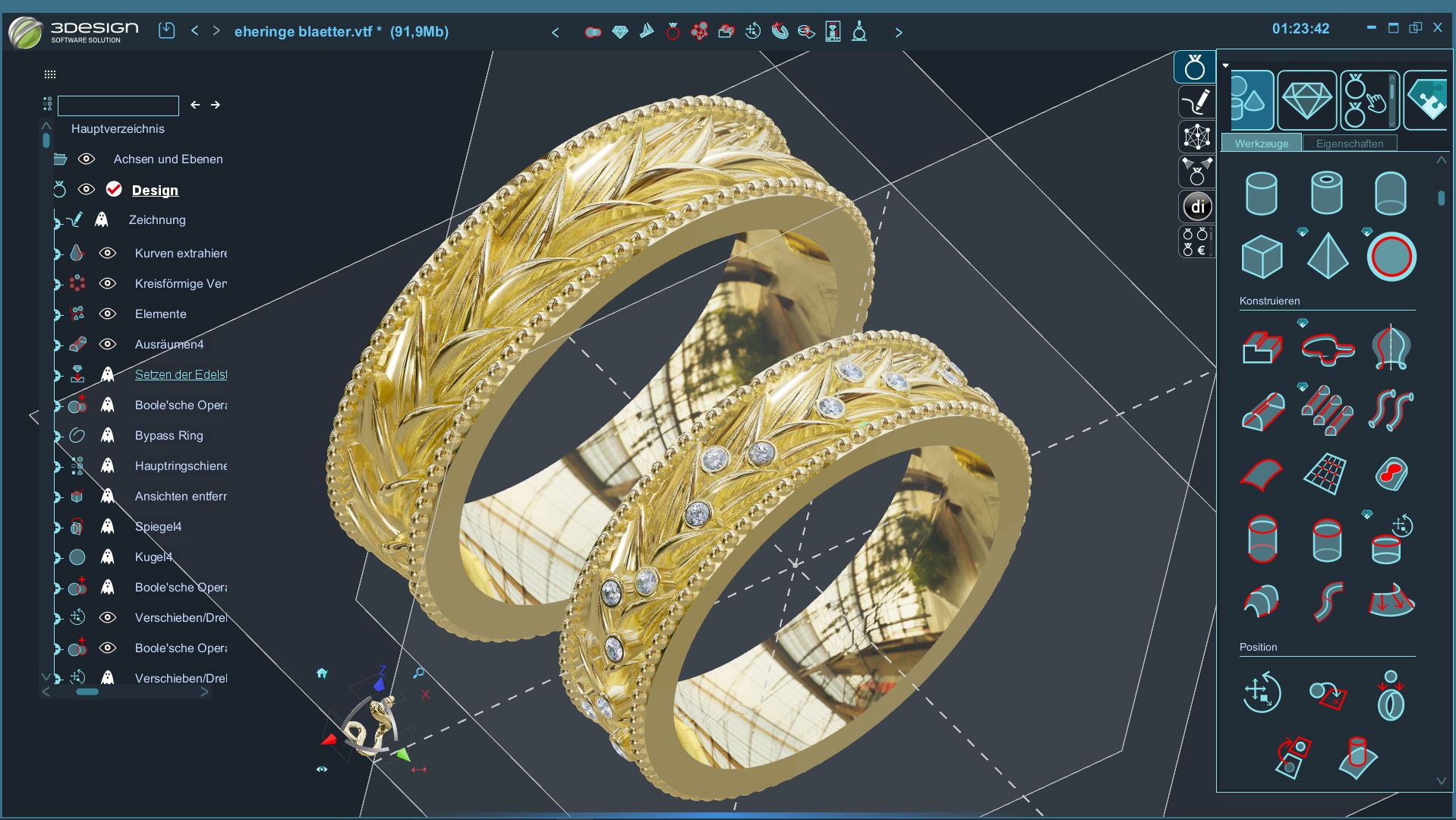The image size is (1456, 820).
Task: Open the mesh polyhedron workspace side tab
Action: pyautogui.click(x=1196, y=137)
